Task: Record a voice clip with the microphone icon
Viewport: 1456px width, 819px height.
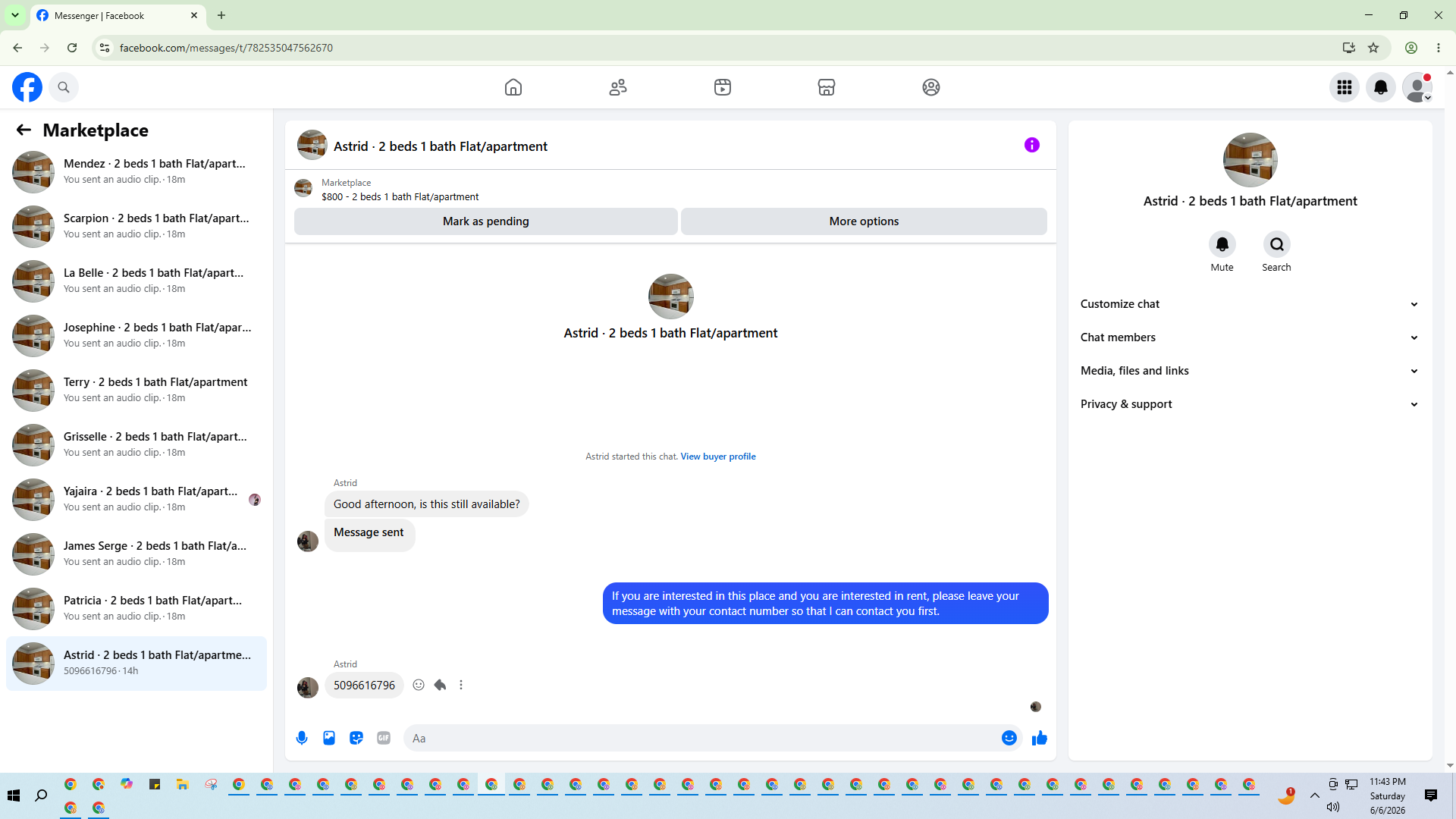Action: point(302,738)
